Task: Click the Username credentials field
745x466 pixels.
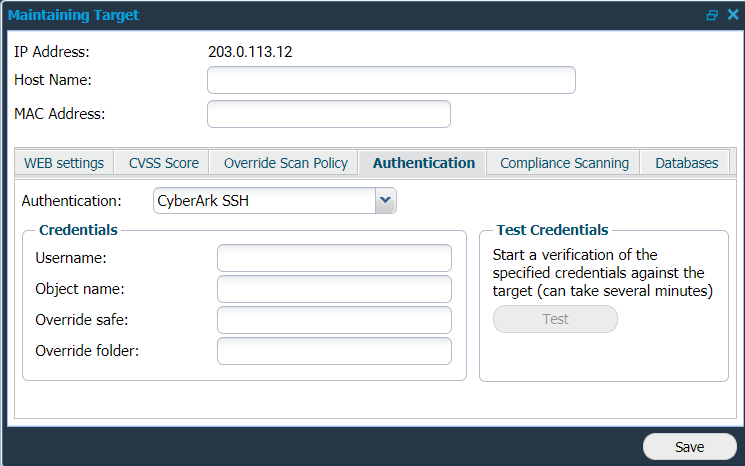Action: [x=334, y=258]
